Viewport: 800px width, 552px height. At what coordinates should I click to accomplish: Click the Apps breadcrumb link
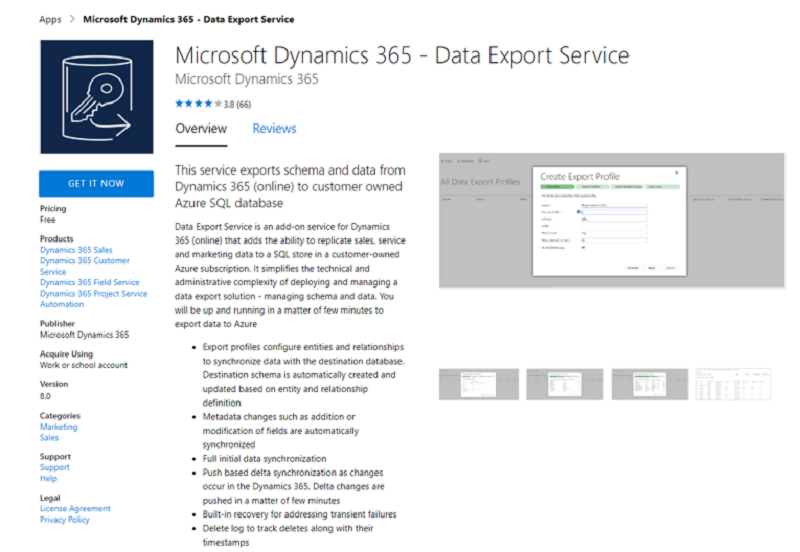pos(50,19)
